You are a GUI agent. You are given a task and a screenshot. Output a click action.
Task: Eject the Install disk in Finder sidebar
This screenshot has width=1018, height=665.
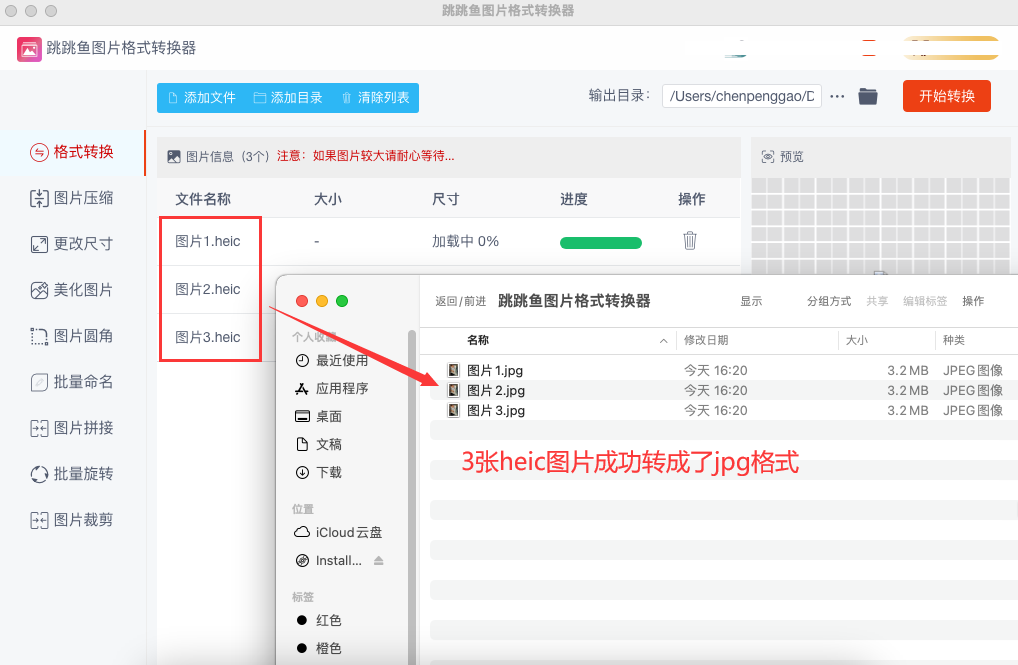click(x=379, y=561)
